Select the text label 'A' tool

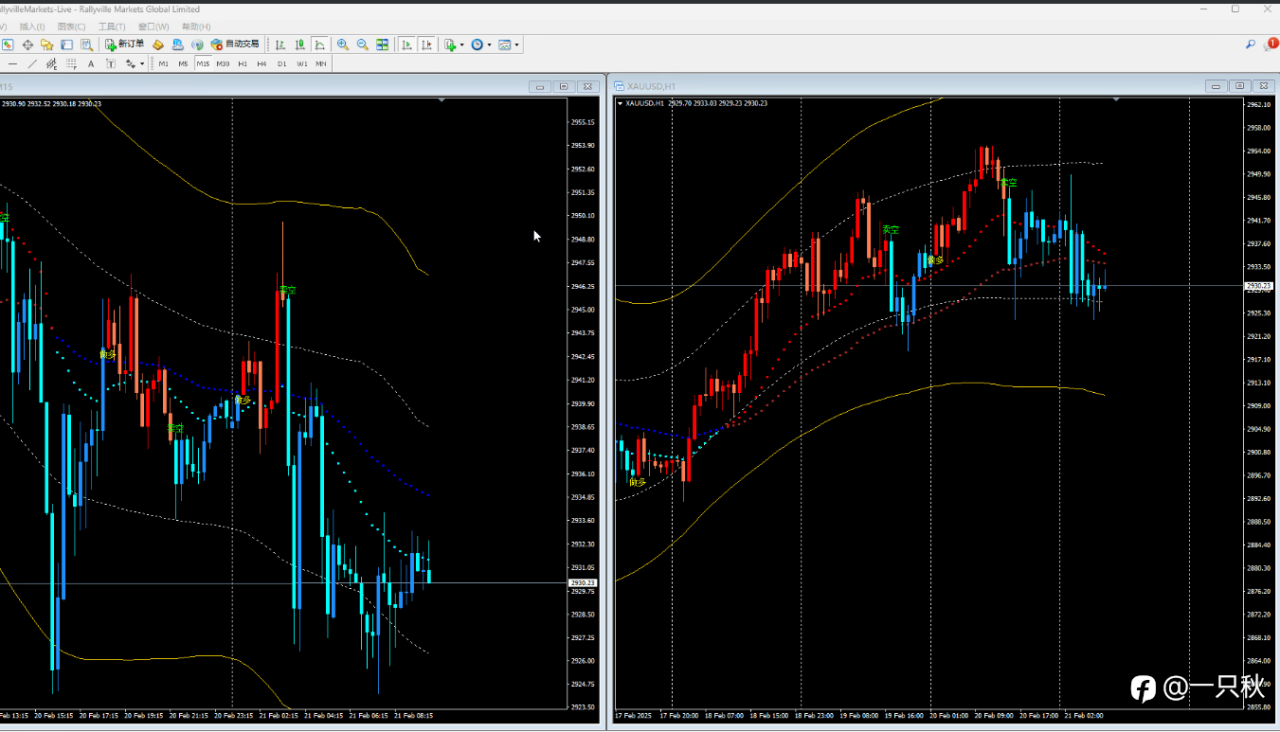91,64
